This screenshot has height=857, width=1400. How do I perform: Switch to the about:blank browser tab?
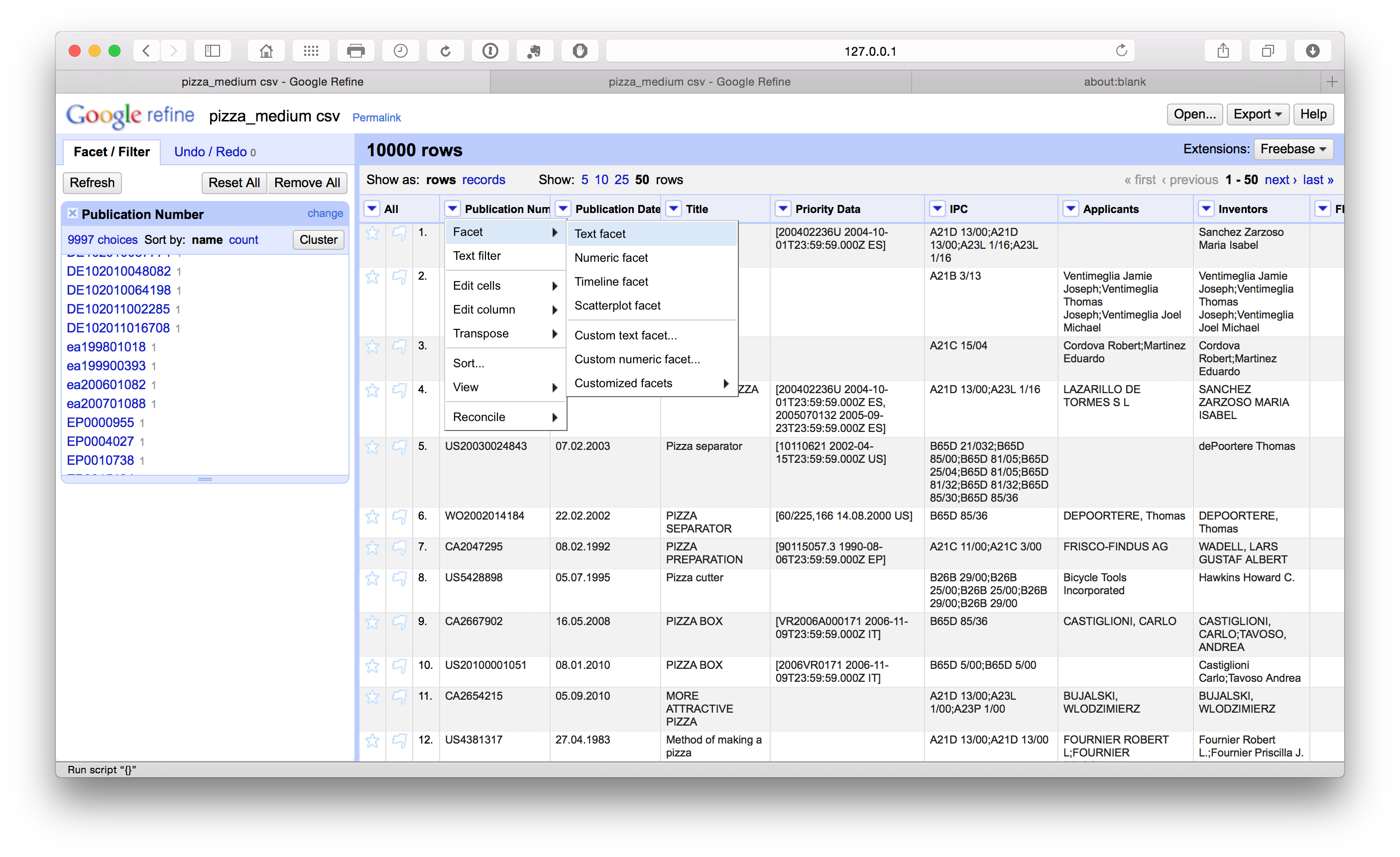1114,81
